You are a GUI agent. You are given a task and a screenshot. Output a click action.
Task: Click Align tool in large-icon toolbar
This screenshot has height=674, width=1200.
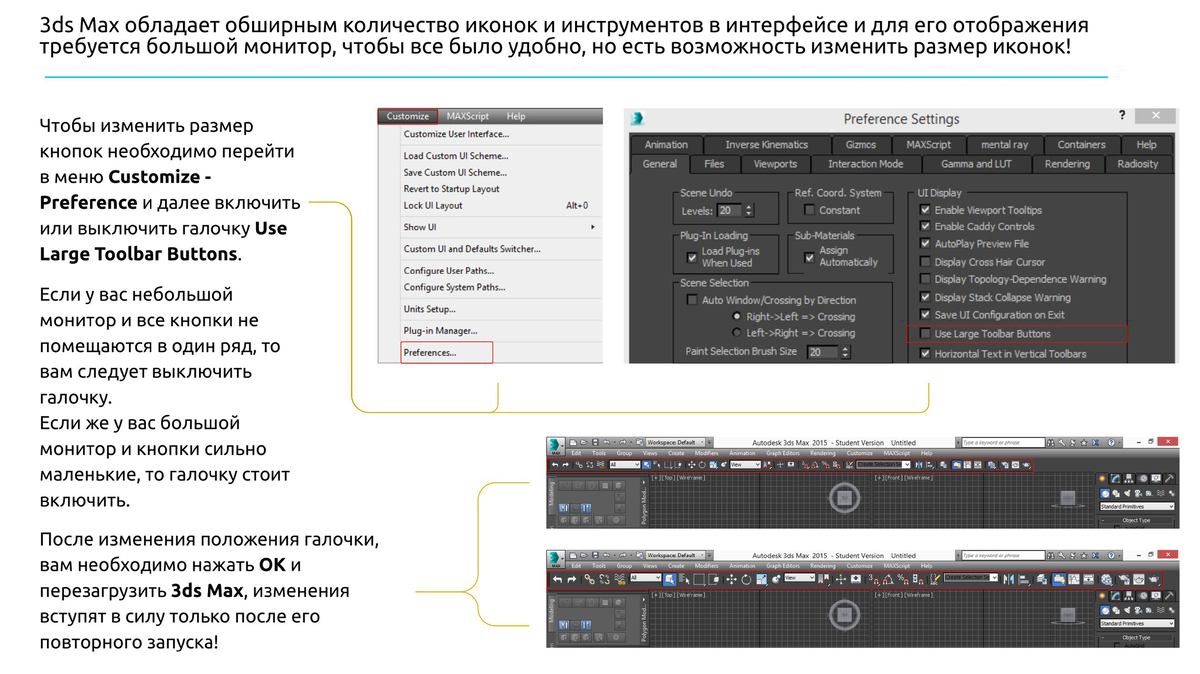tap(1024, 579)
